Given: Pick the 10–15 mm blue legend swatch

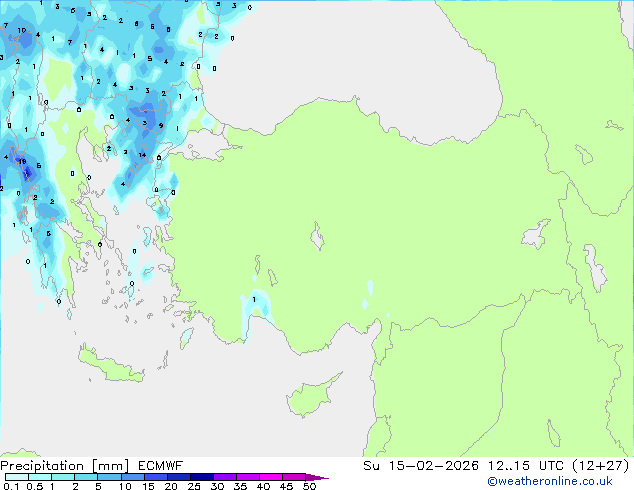Looking at the screenshot, I should click(x=133, y=477).
